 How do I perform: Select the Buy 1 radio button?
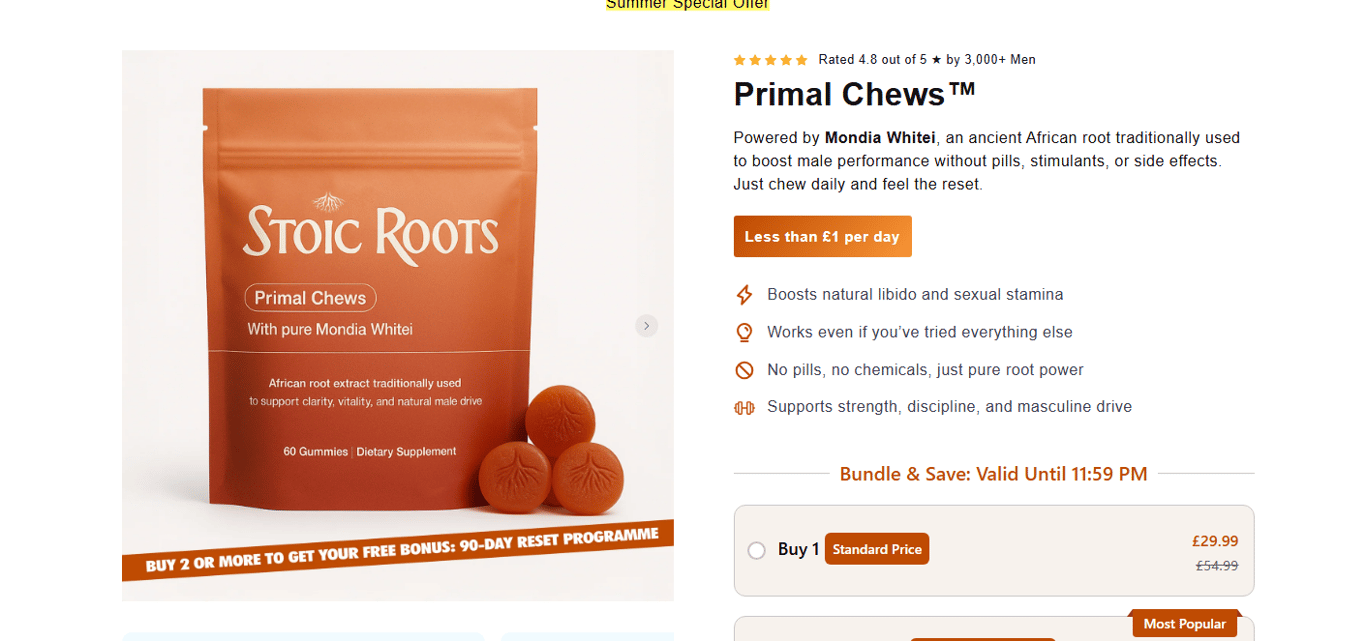pos(756,550)
